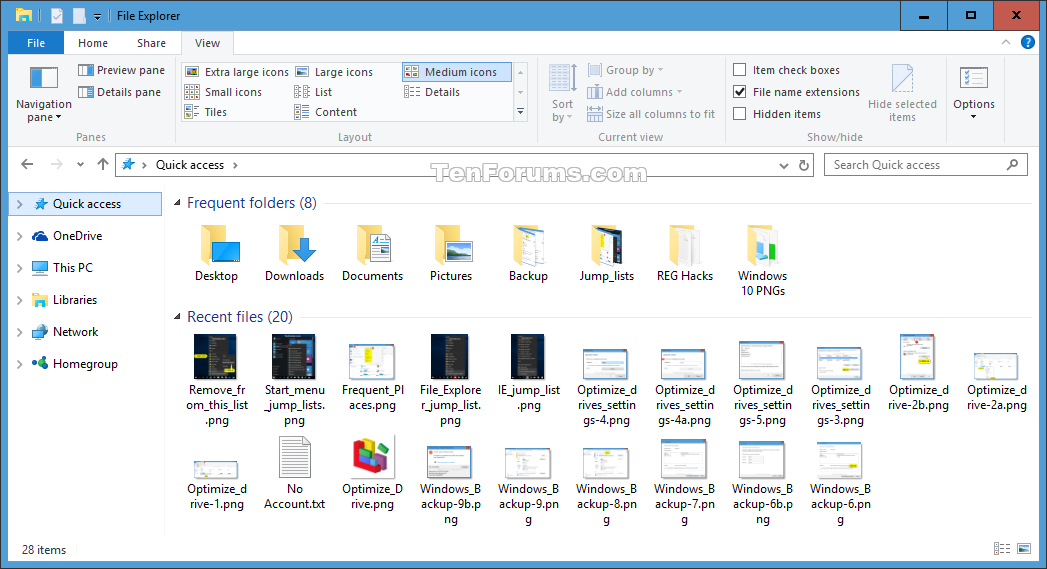Click Size all columns to fit
1047x569 pixels.
(x=651, y=114)
